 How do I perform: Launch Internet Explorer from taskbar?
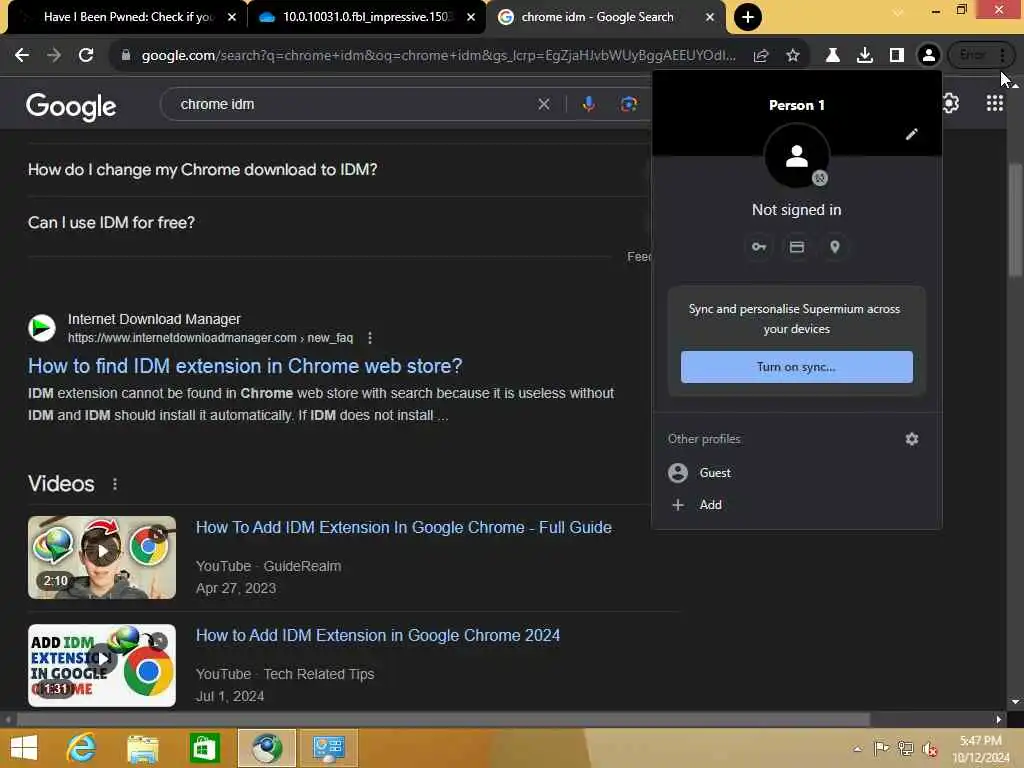click(x=82, y=748)
